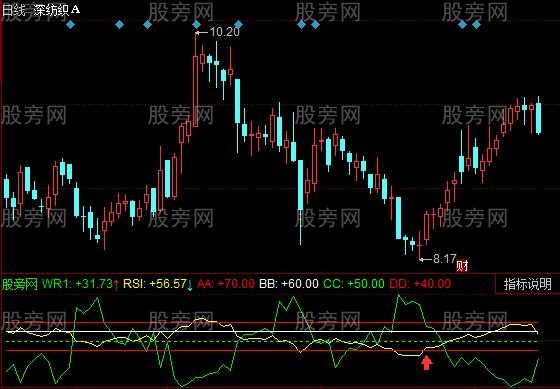Click the CC: +50.00 value

click(354, 284)
